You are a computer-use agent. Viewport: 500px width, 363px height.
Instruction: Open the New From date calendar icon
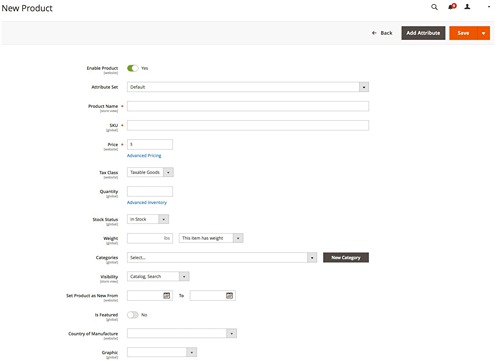167,295
